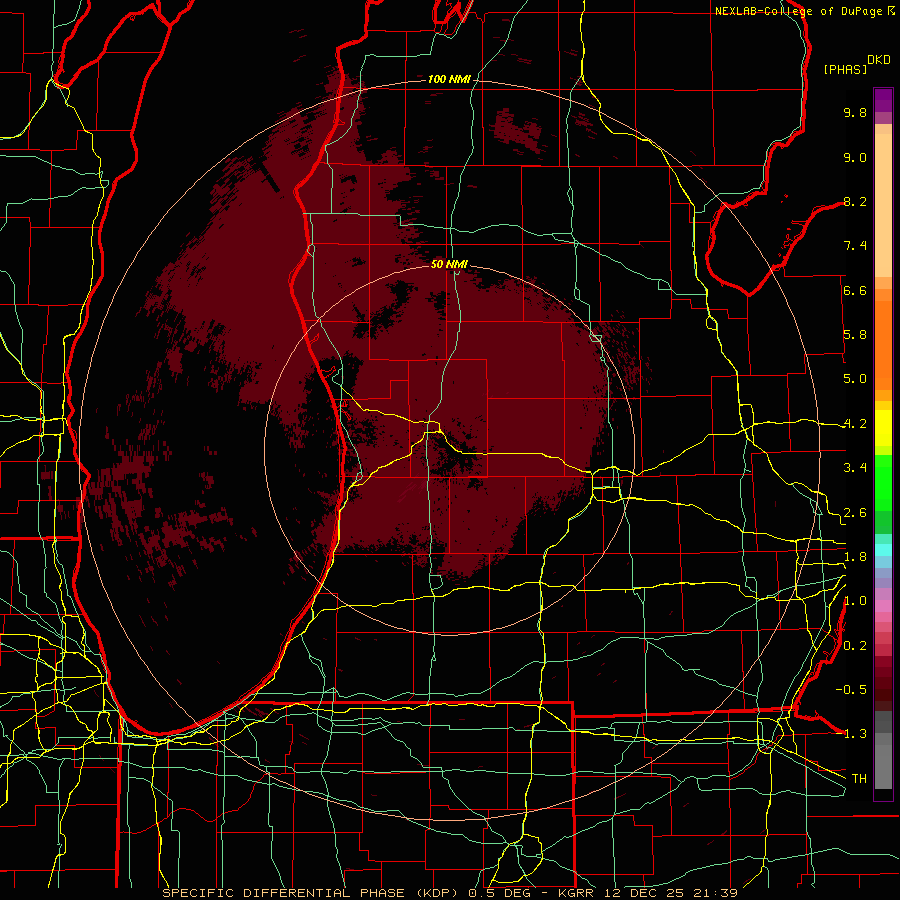Click the 1.8 scale value
Screen dimensions: 900x900
pyautogui.click(x=855, y=557)
